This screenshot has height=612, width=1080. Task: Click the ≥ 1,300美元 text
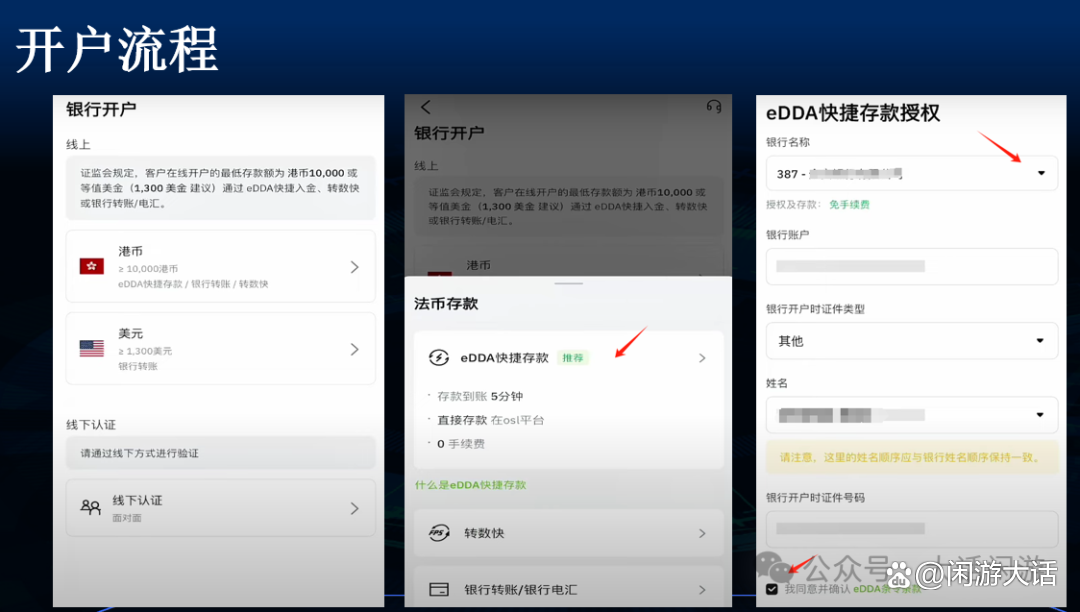tap(145, 351)
